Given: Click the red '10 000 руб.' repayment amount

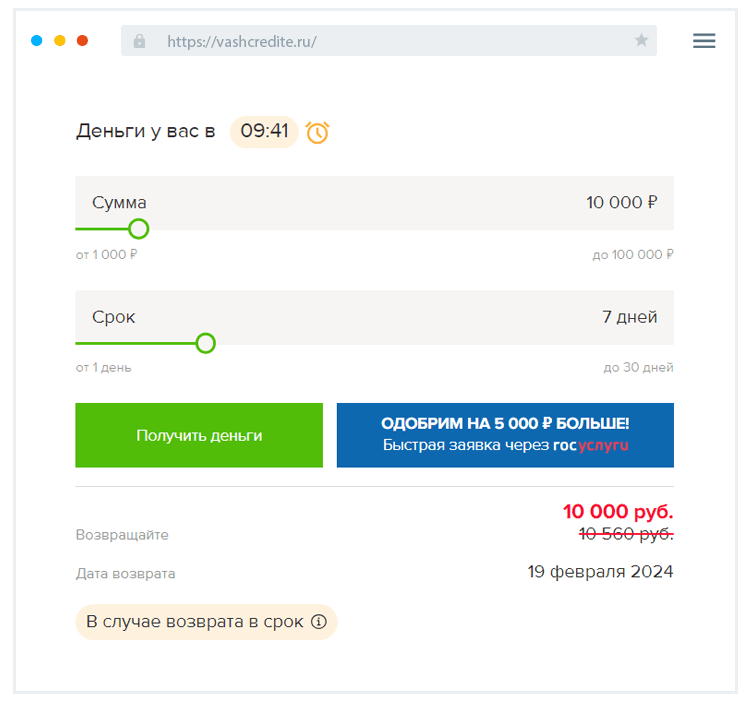Looking at the screenshot, I should coord(617,512).
